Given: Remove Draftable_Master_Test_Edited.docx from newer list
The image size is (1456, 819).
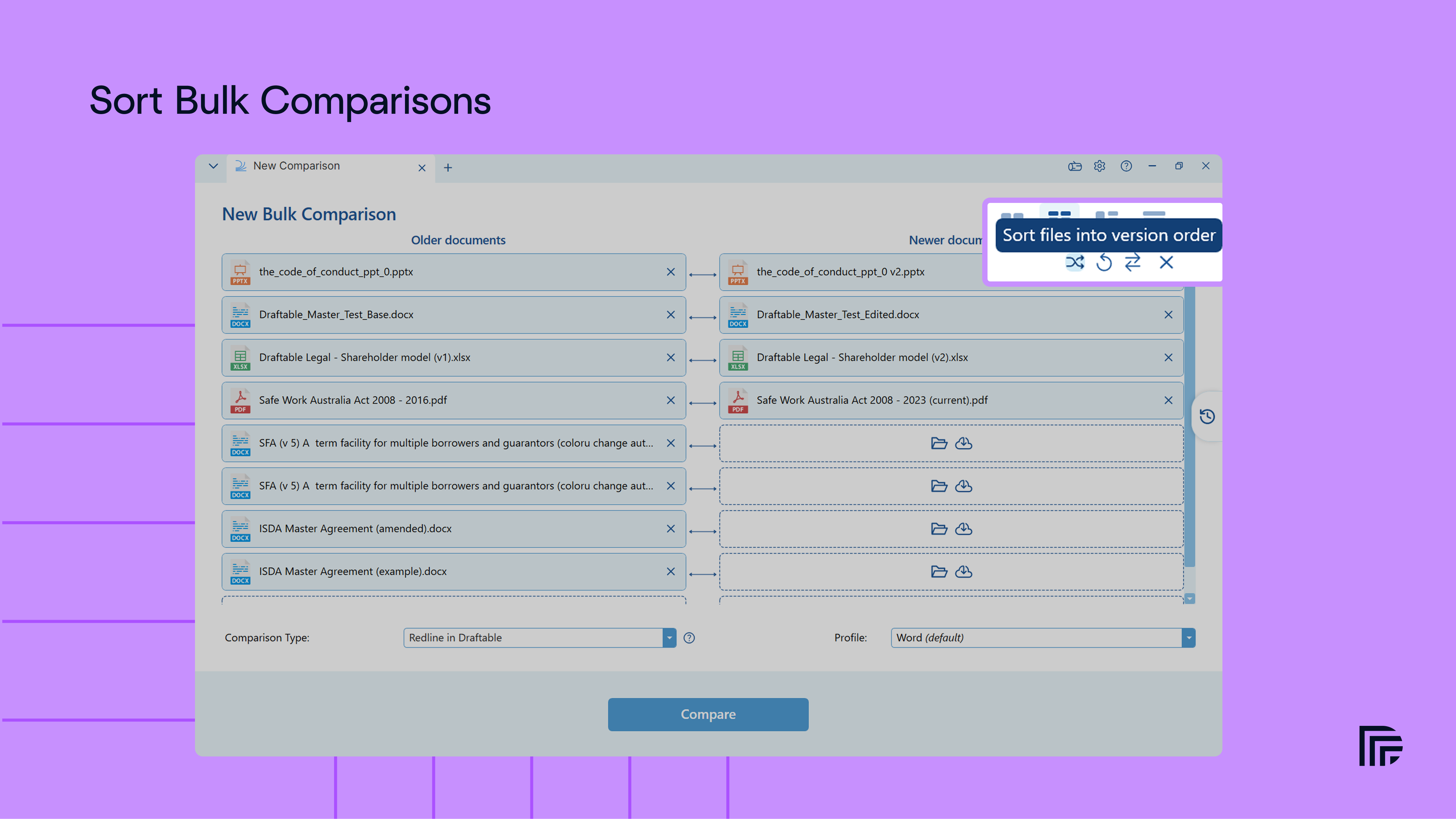Looking at the screenshot, I should [x=1168, y=315].
